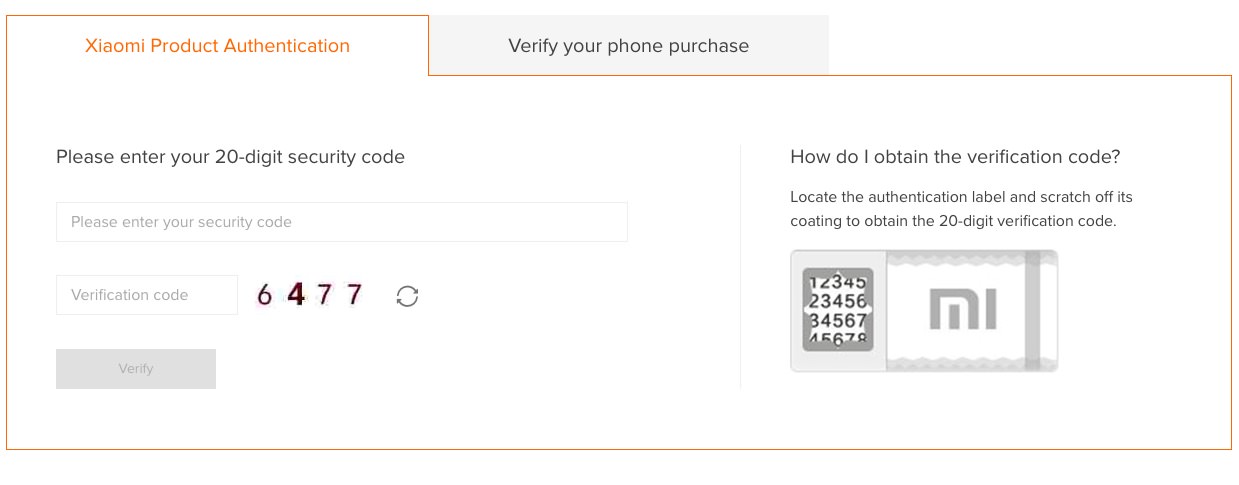Open Xiaomi Product Authentication tab
1239x485 pixels.
pos(217,46)
